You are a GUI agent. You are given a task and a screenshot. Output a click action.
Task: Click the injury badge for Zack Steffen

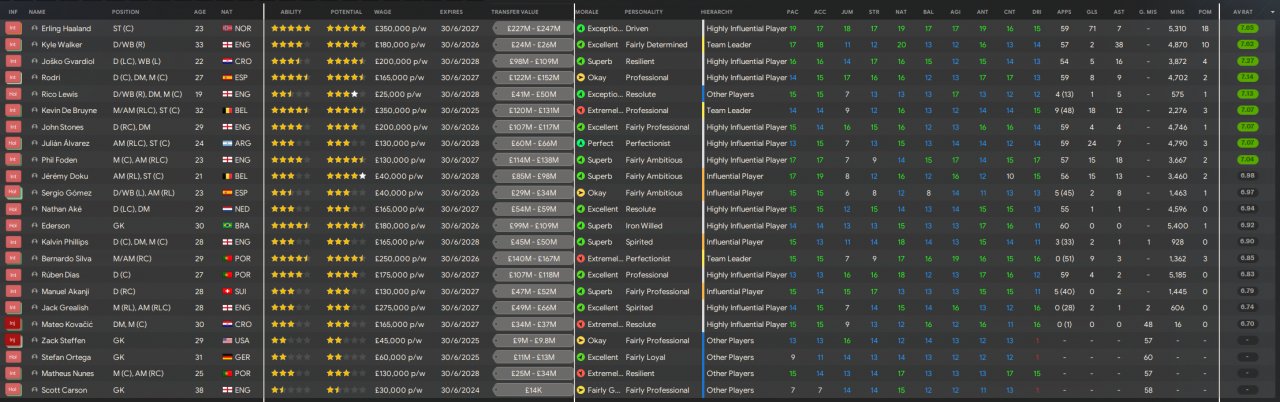13,341
